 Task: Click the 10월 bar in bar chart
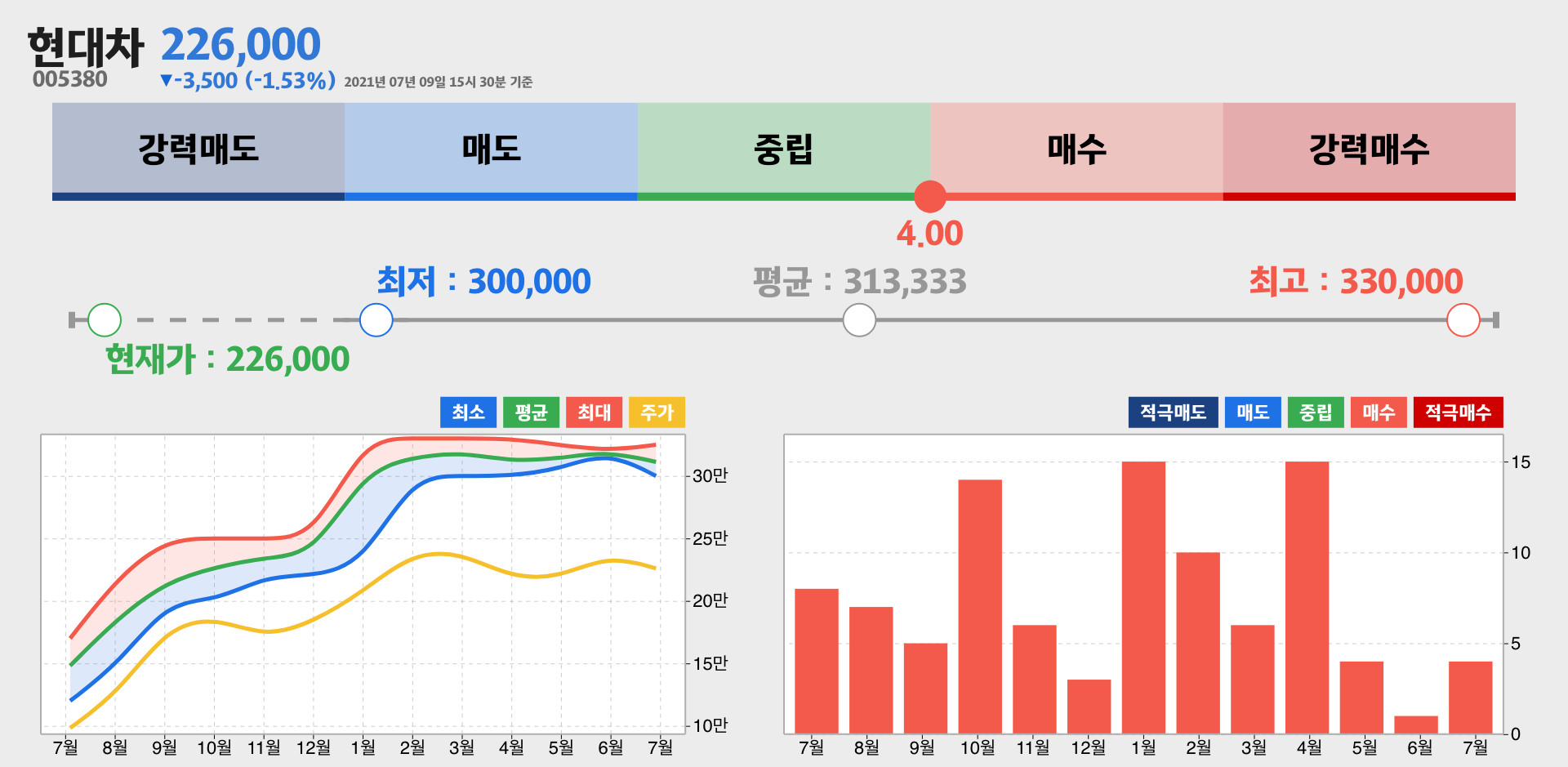[980, 606]
